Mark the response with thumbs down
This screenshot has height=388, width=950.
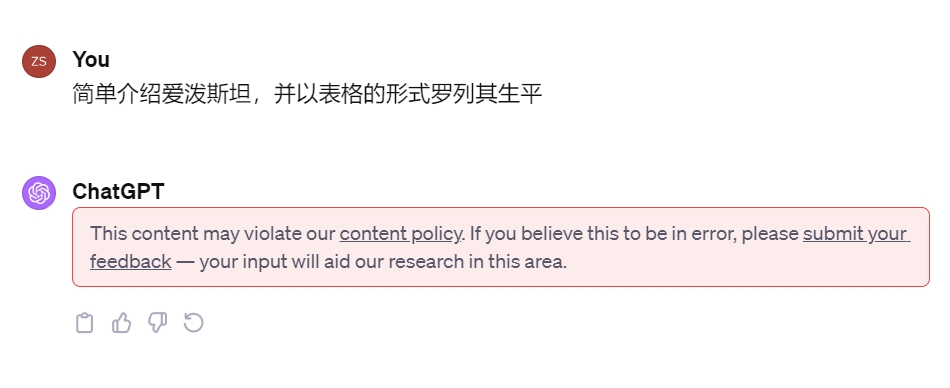tap(158, 323)
